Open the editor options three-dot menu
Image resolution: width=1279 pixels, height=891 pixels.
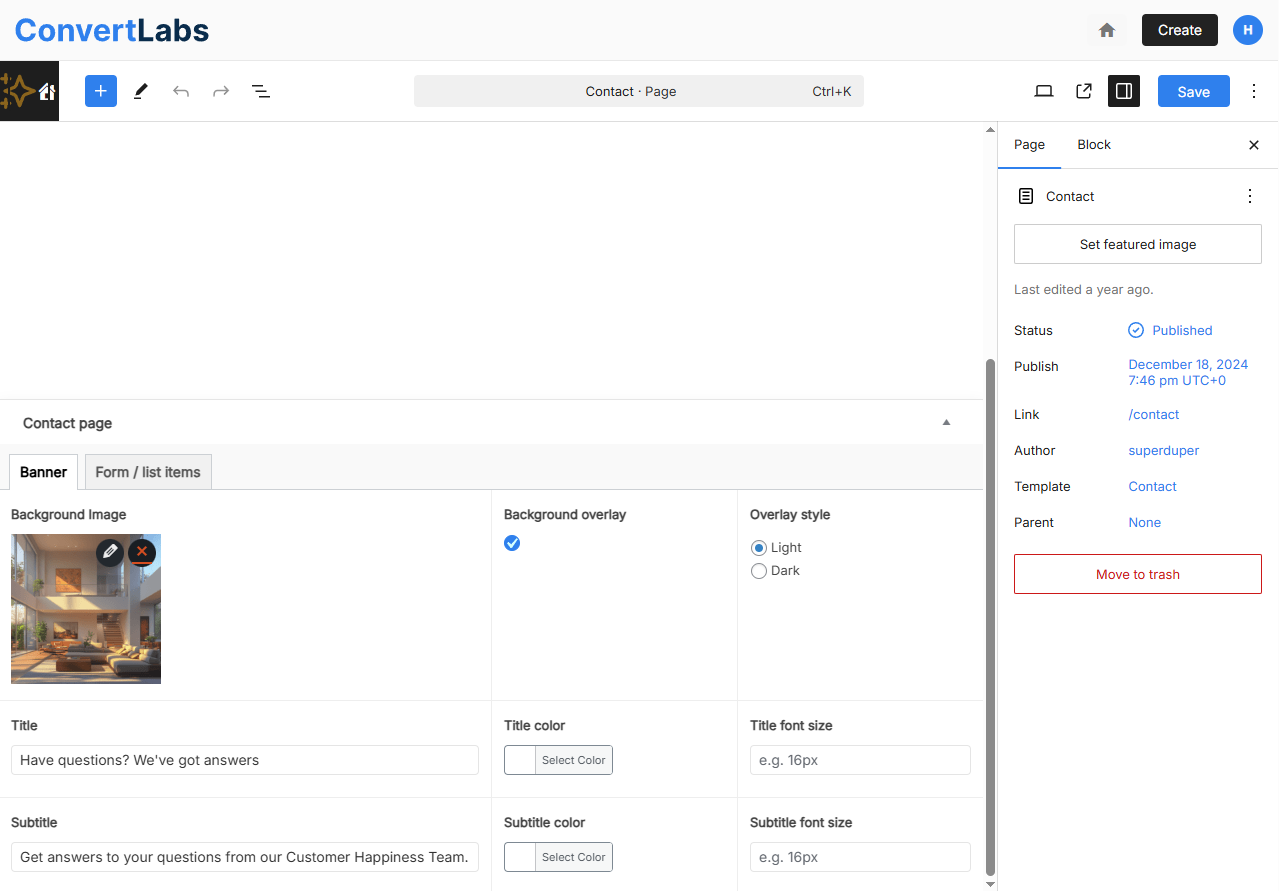tap(1254, 91)
